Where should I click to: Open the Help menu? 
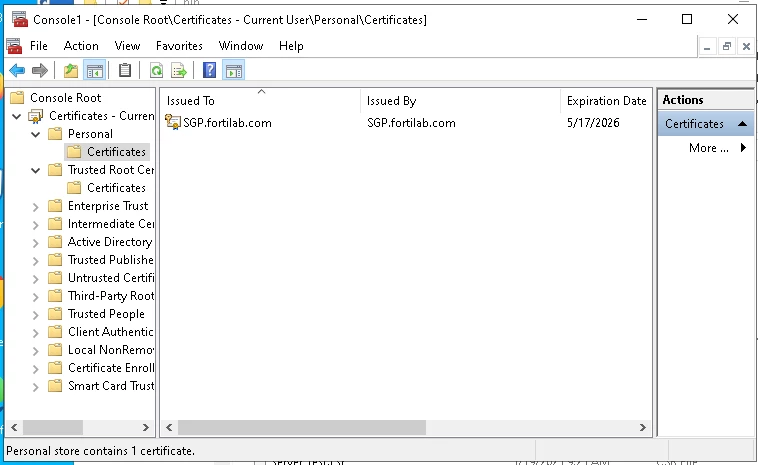pos(291,46)
